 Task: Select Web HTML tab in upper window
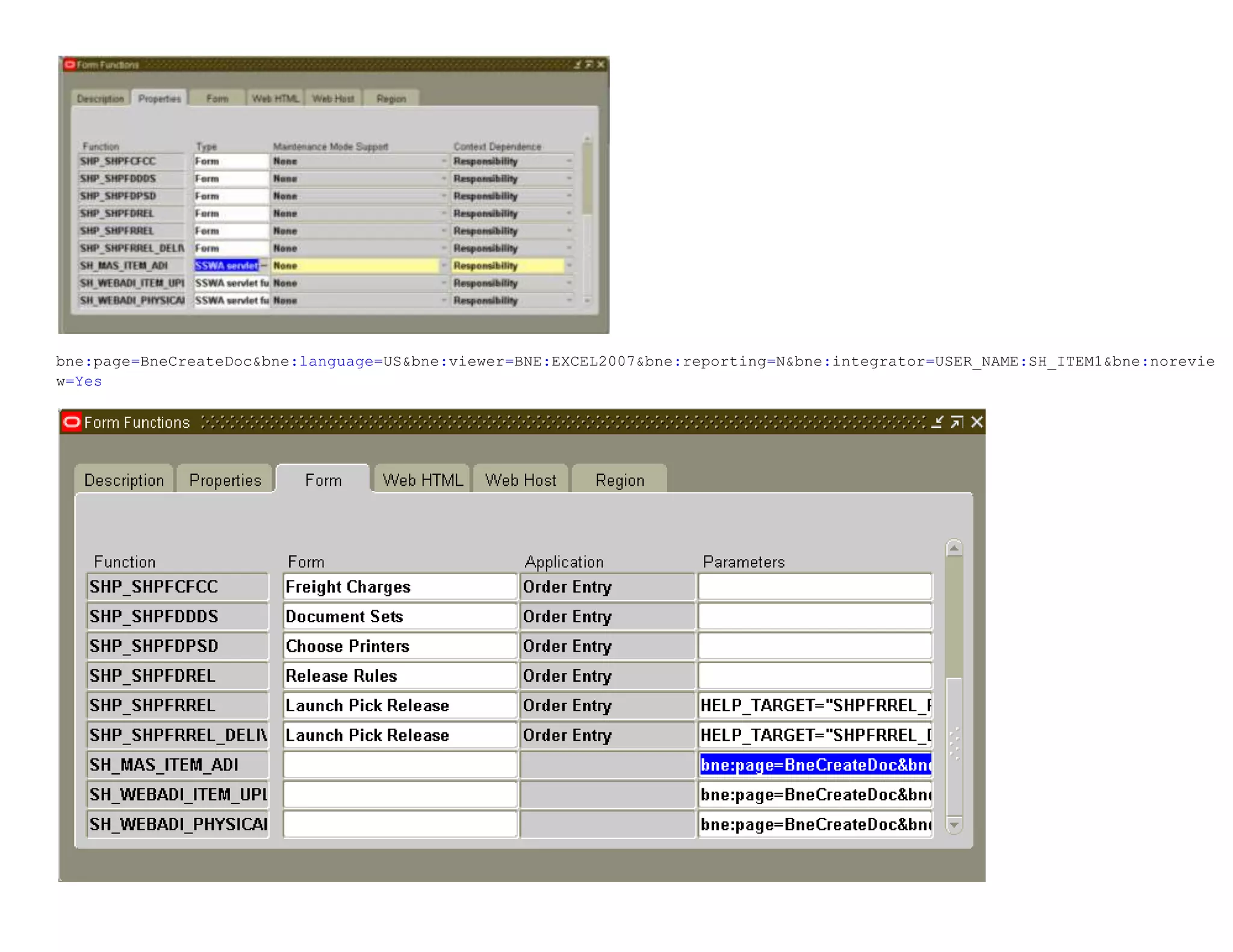coord(275,98)
